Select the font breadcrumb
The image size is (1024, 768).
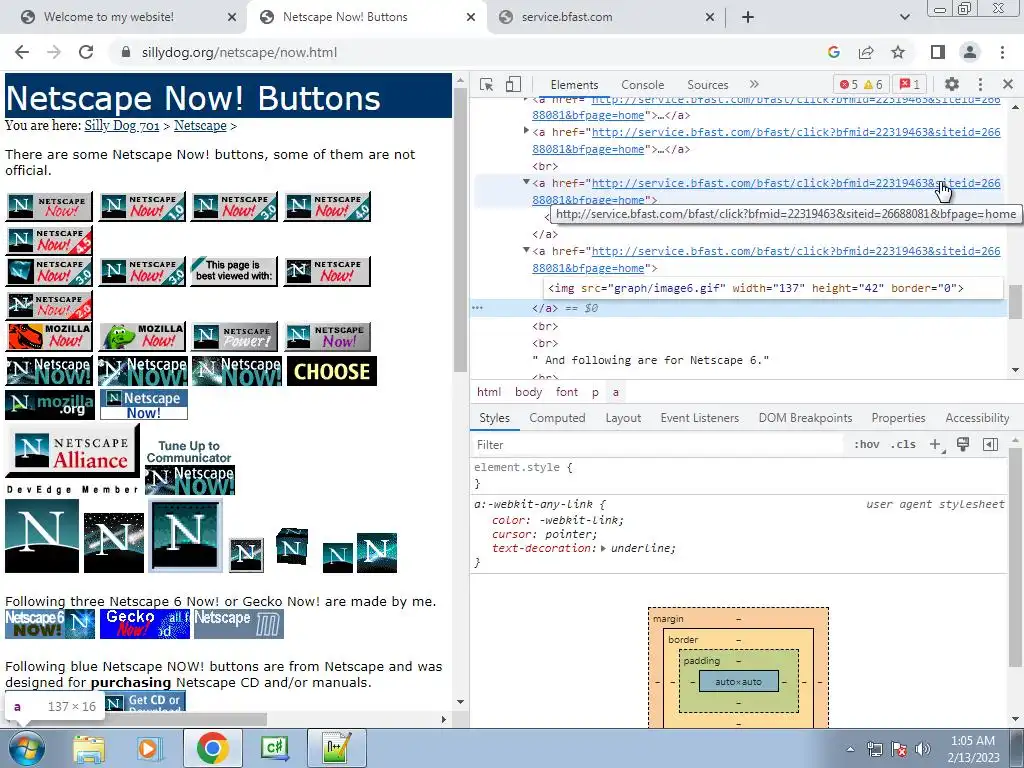(567, 392)
